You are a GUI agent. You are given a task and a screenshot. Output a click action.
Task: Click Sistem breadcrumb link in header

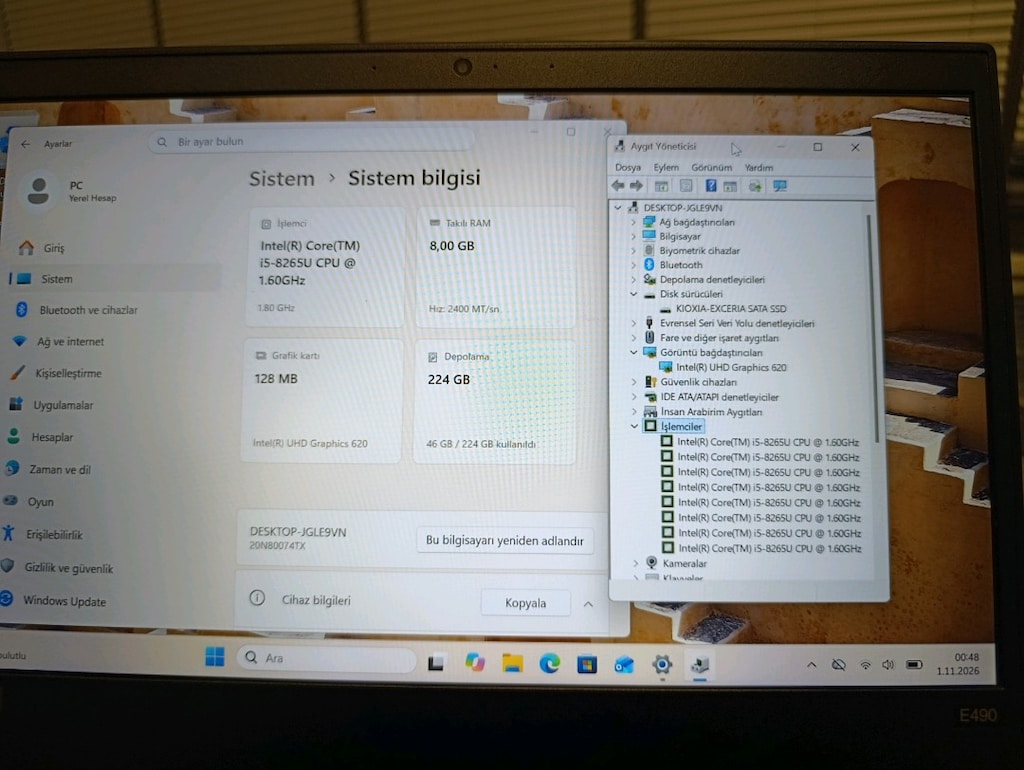point(281,178)
